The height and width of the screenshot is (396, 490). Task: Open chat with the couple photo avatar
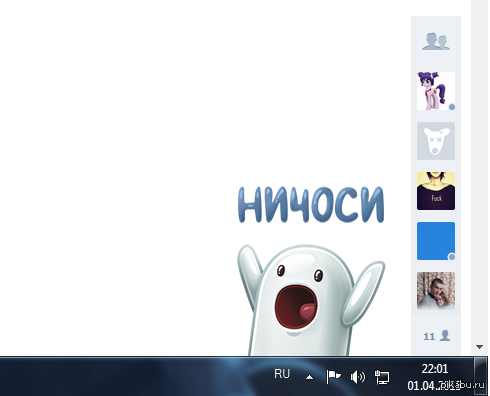pyautogui.click(x=436, y=291)
